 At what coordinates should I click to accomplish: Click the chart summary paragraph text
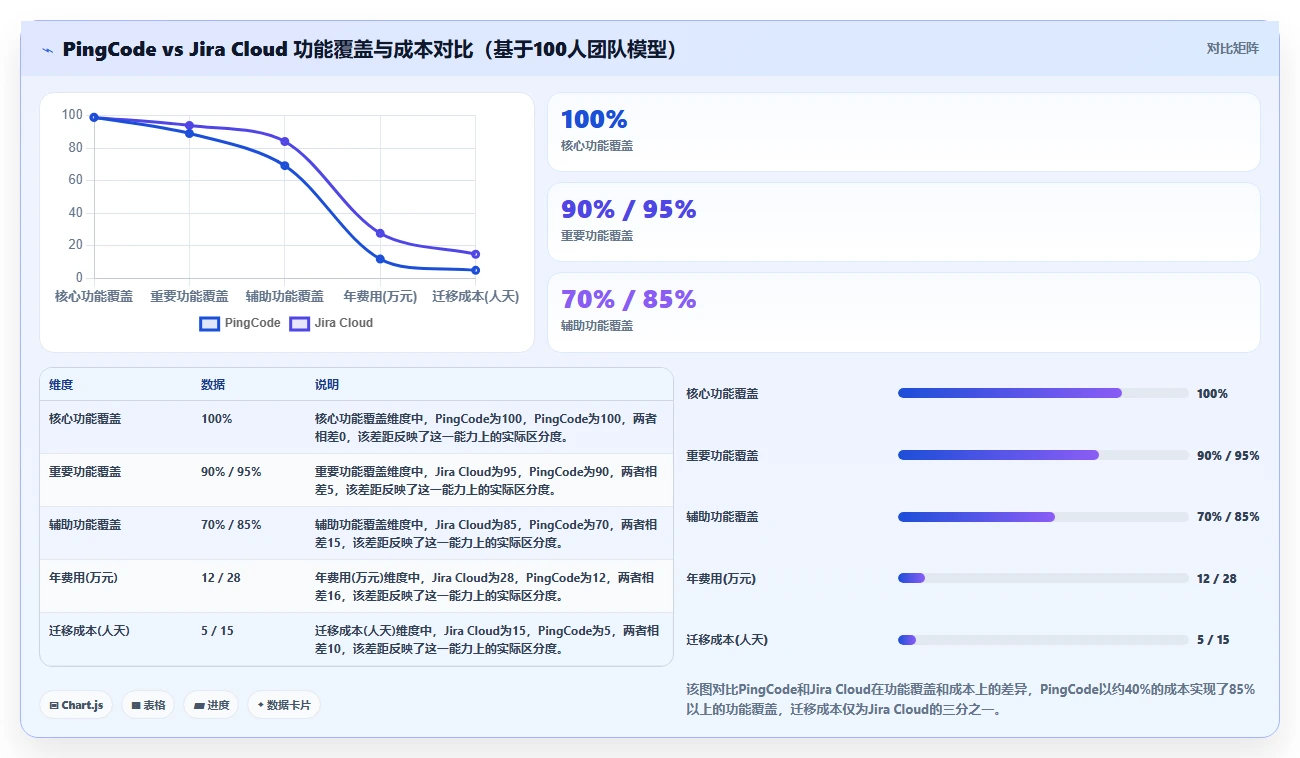click(x=970, y=699)
